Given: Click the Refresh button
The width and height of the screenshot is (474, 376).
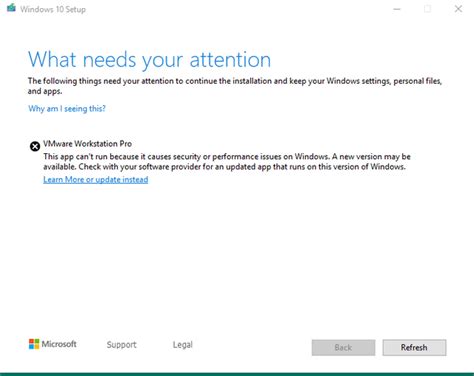Looking at the screenshot, I should click(414, 348).
